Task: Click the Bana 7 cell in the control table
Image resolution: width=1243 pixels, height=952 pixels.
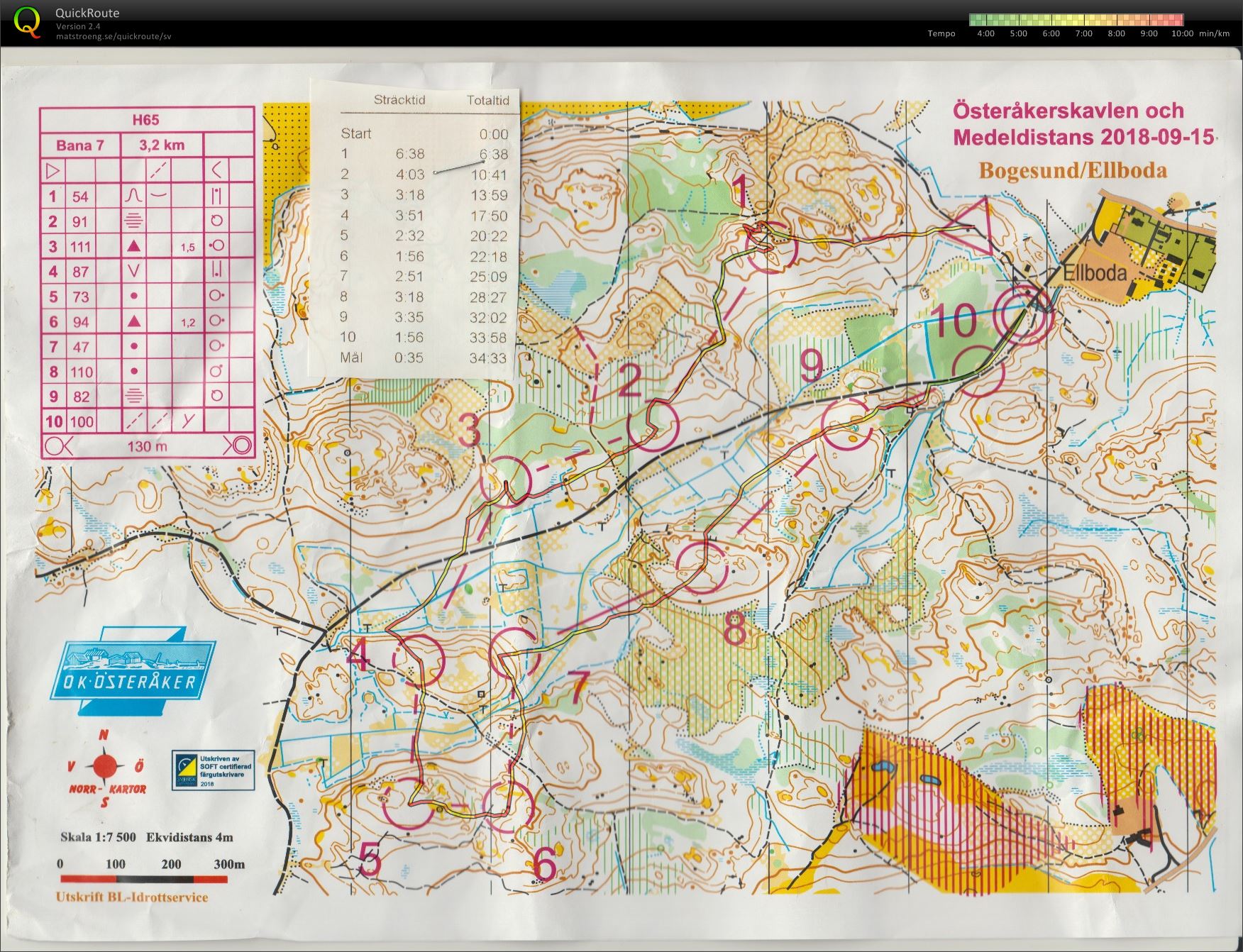Action: coord(80,145)
